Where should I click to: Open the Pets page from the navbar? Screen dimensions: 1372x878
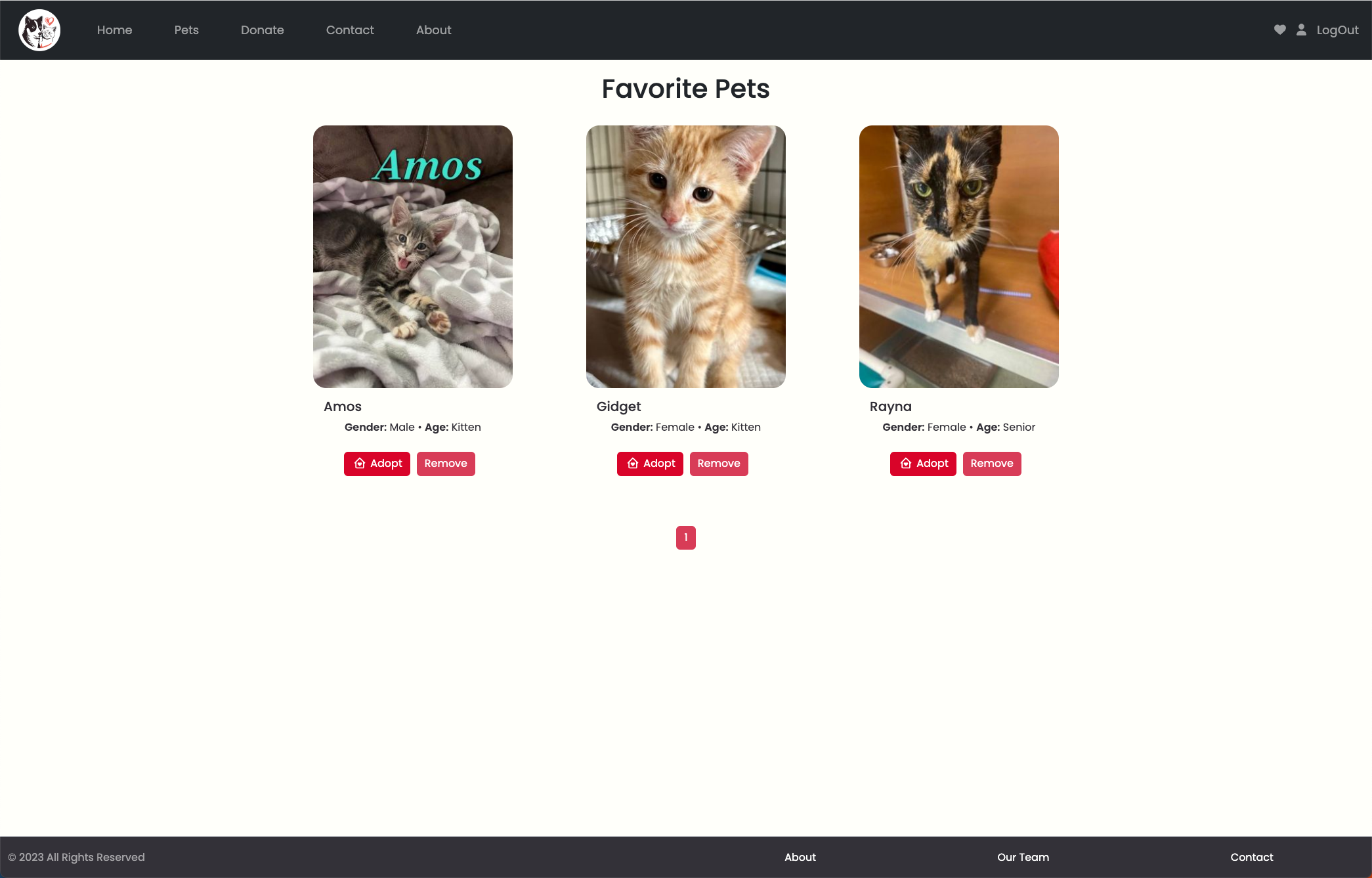click(x=186, y=30)
